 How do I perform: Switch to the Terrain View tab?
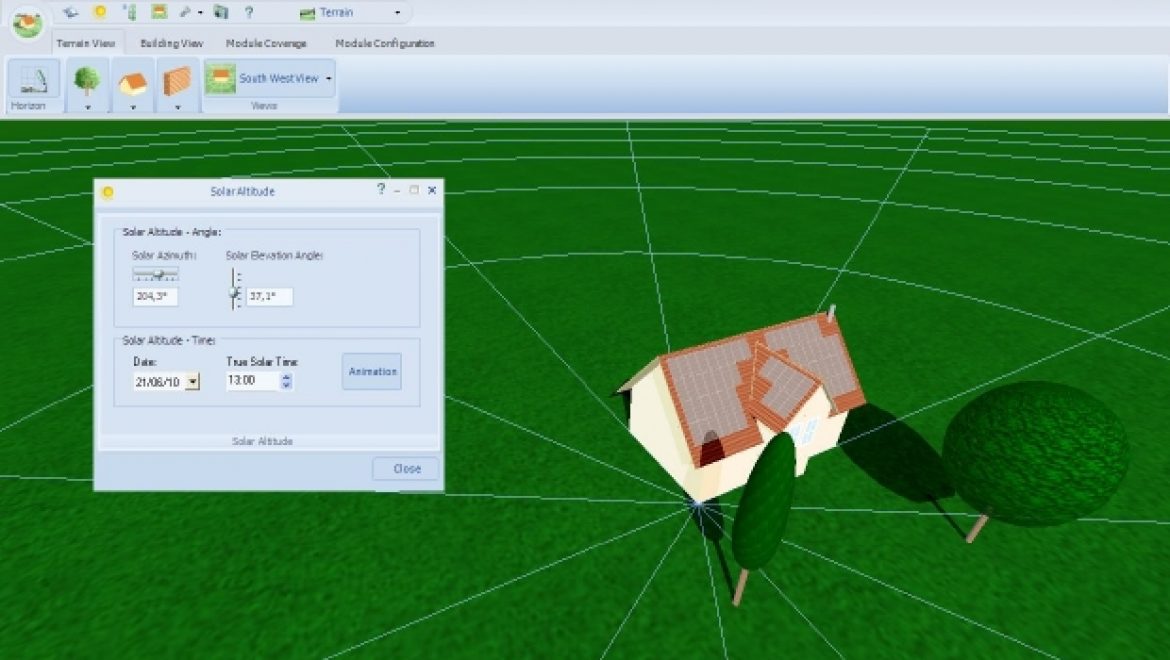(86, 43)
